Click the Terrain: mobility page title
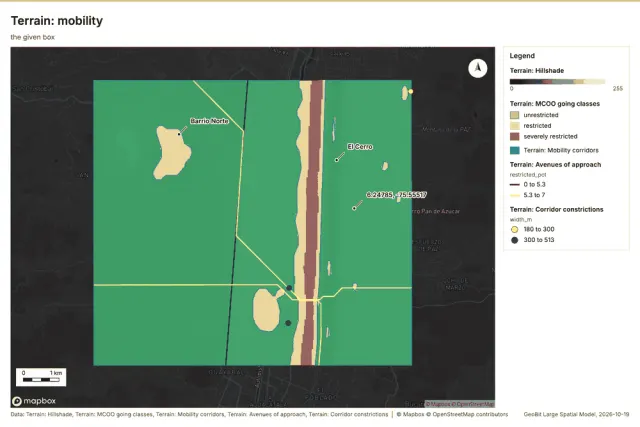 click(57, 21)
